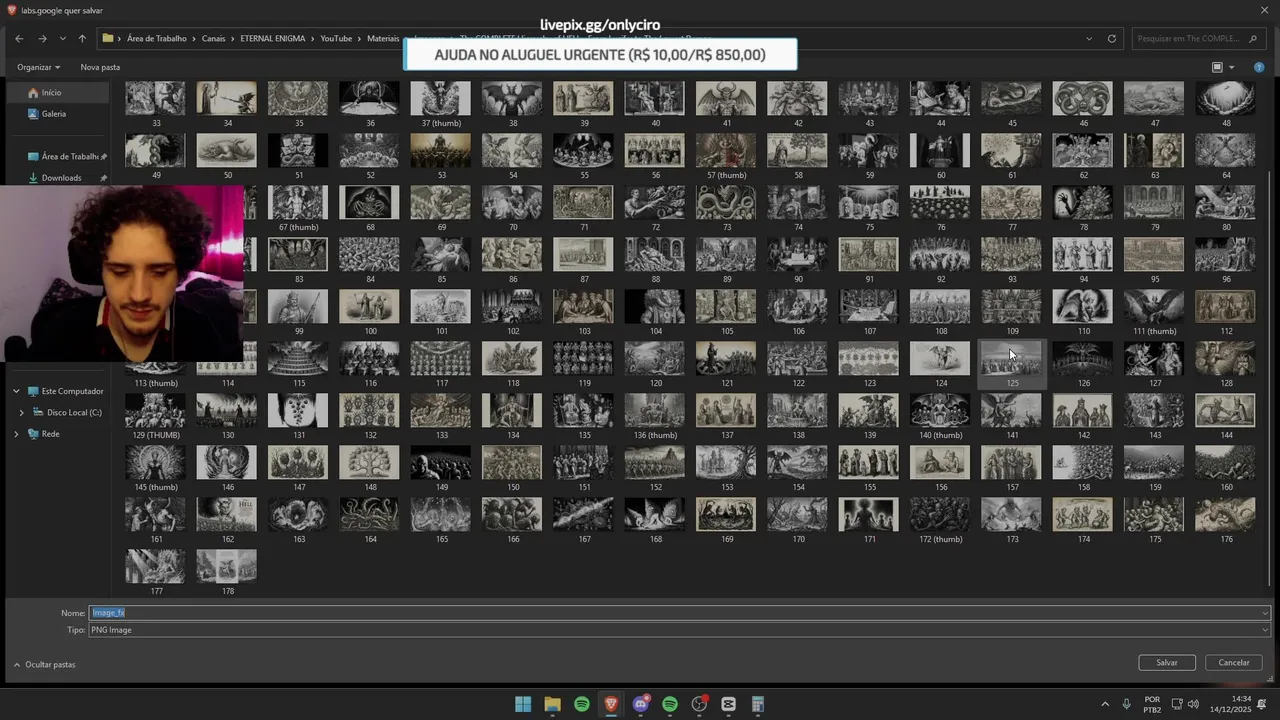Screen dimensions: 1280x720
Task: Jump to Área de Trabalho in the breadcrumb
Action: tap(157, 39)
